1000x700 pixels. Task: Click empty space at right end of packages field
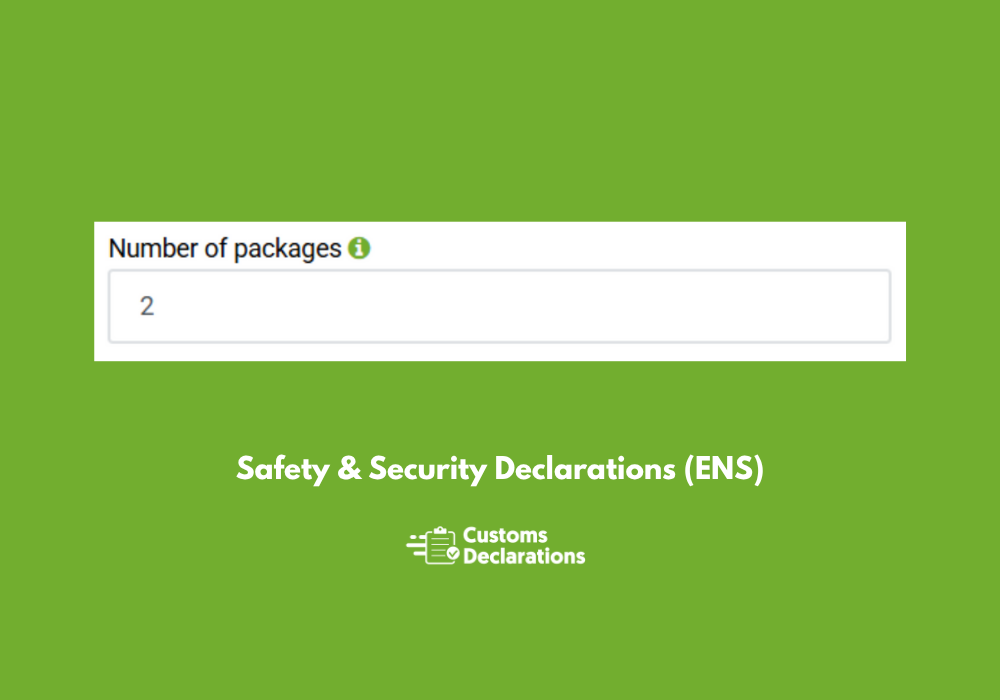click(x=829, y=307)
